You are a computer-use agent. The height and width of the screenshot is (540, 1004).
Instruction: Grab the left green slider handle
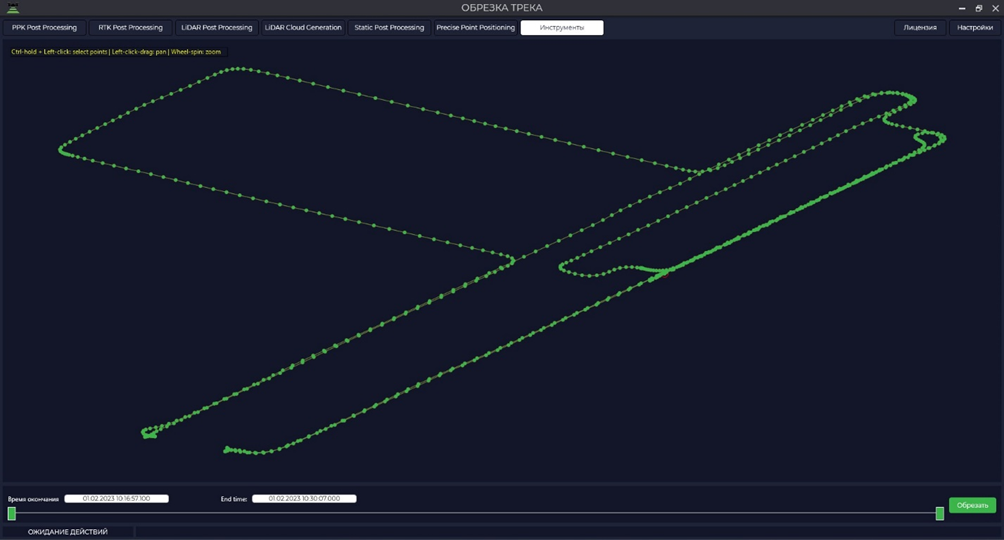pyautogui.click(x=12, y=513)
